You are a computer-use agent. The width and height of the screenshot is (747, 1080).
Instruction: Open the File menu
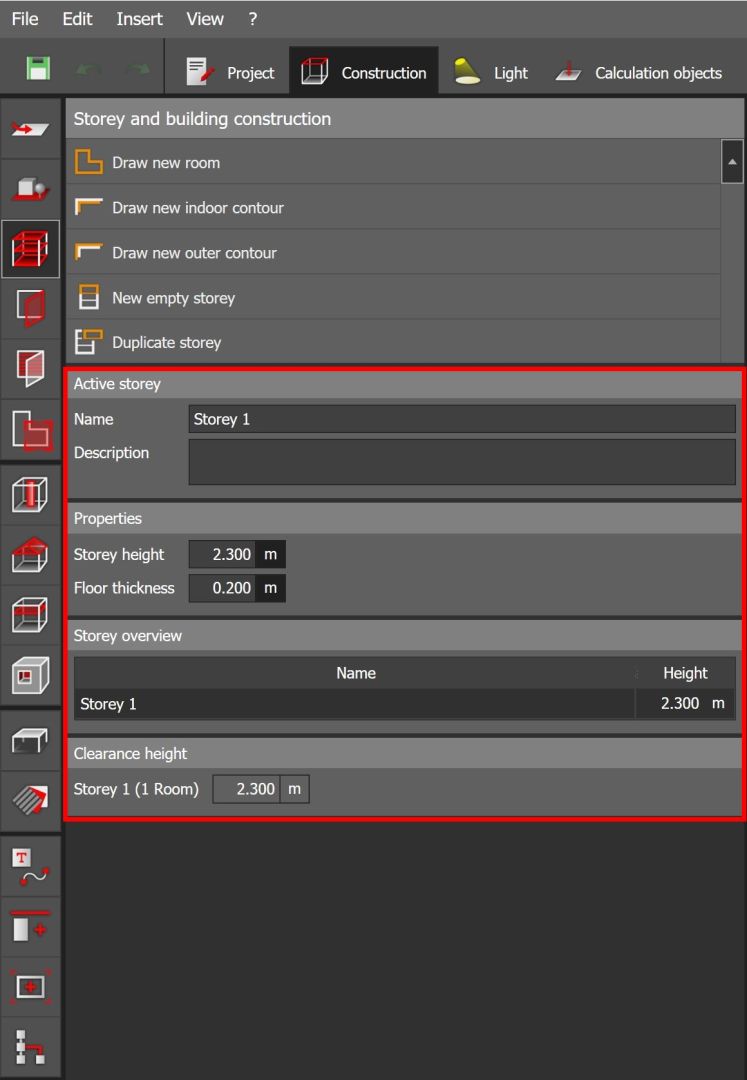coord(25,19)
